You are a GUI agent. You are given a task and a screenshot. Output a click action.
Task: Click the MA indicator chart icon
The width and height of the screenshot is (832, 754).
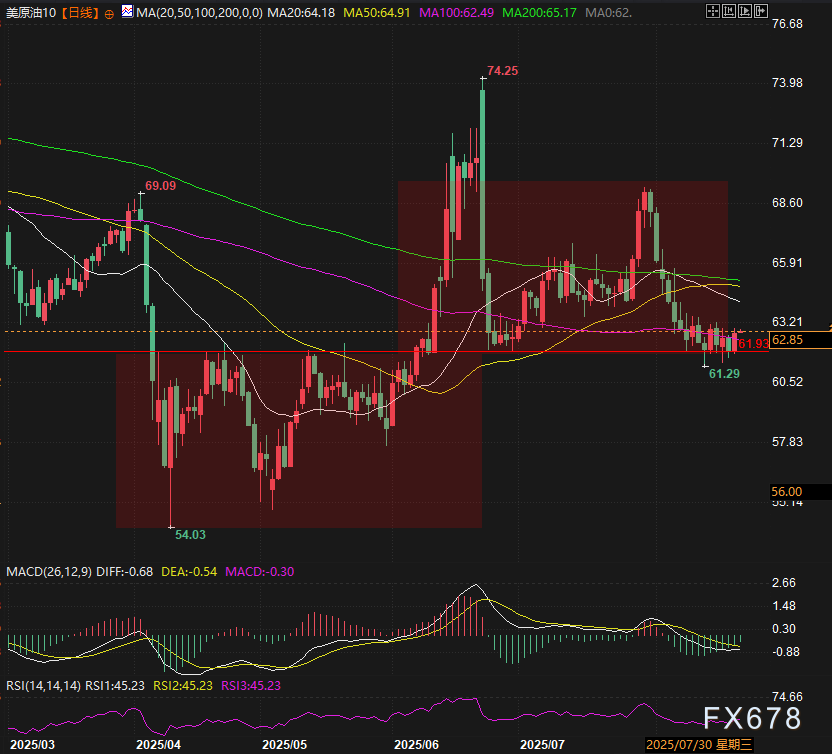pos(126,13)
